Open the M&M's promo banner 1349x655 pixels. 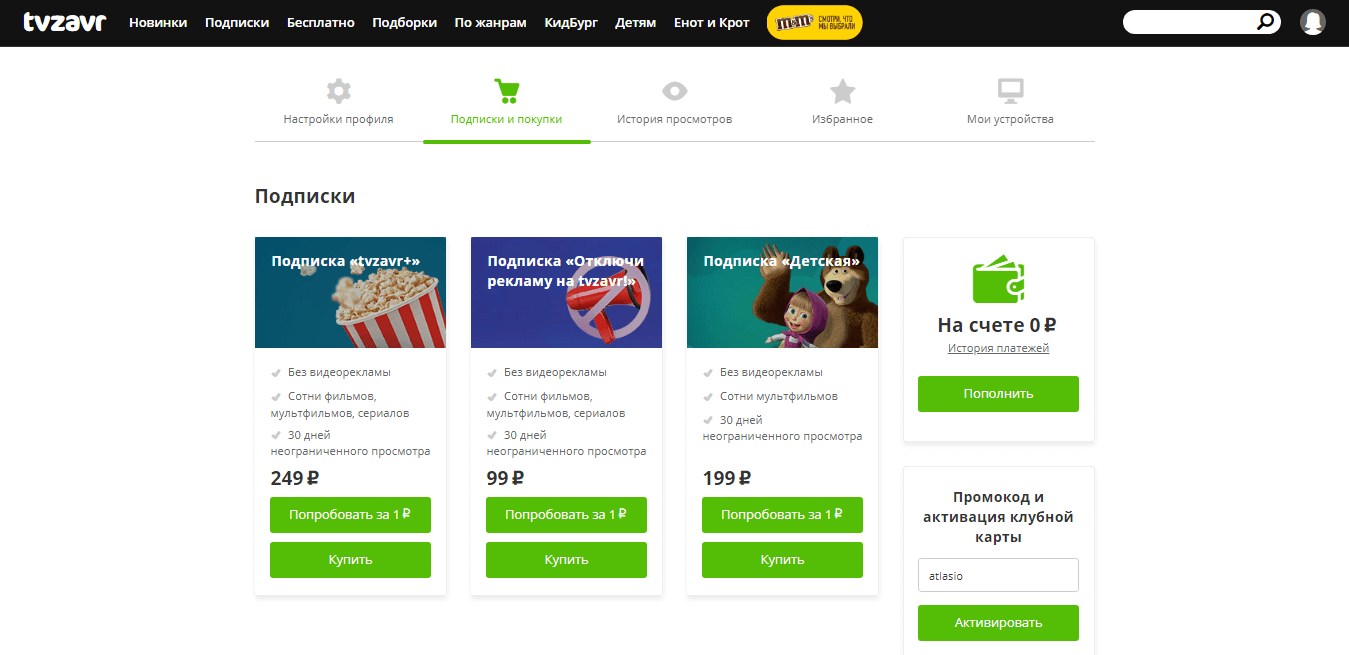tap(814, 22)
